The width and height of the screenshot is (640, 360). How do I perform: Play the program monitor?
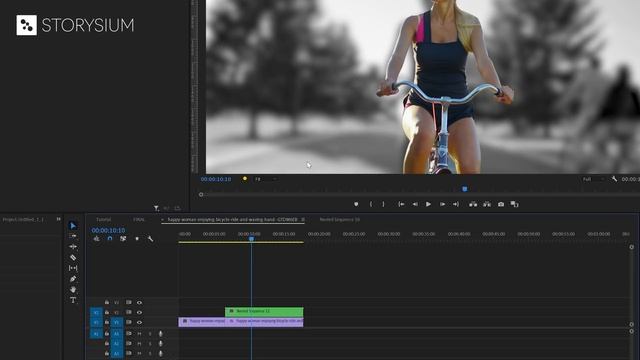point(428,204)
